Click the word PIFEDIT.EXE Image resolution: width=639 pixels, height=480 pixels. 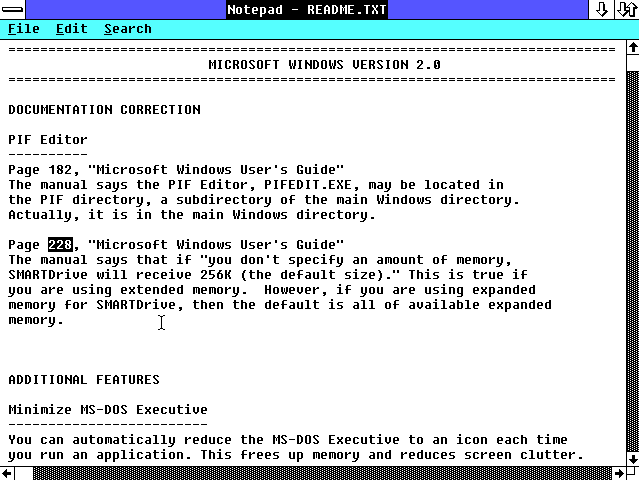tap(308, 185)
